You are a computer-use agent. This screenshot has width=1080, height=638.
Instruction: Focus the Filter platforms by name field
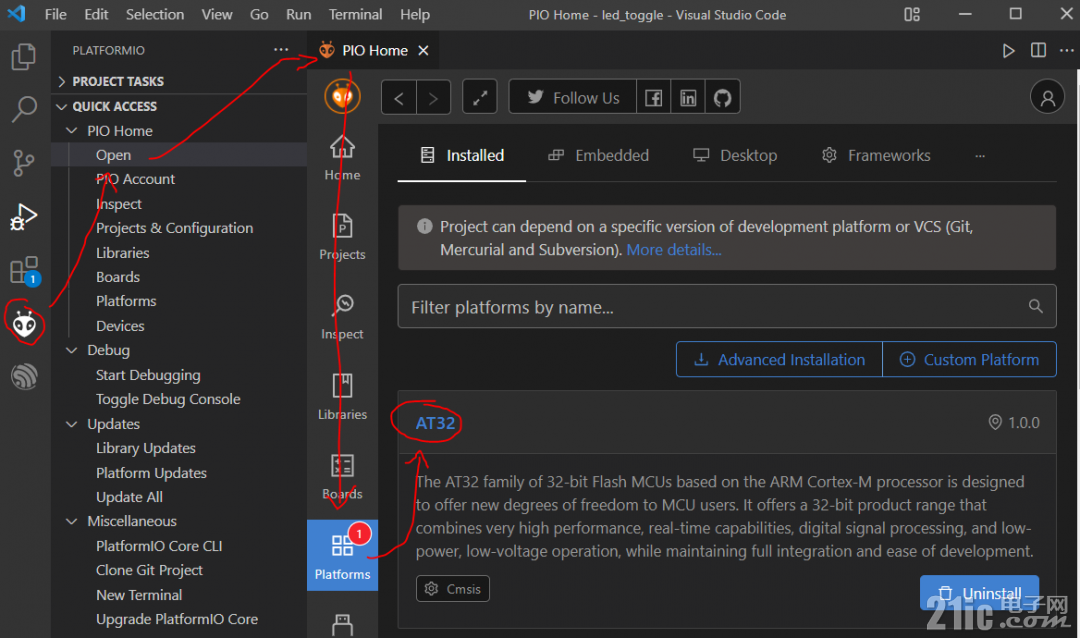[727, 307]
